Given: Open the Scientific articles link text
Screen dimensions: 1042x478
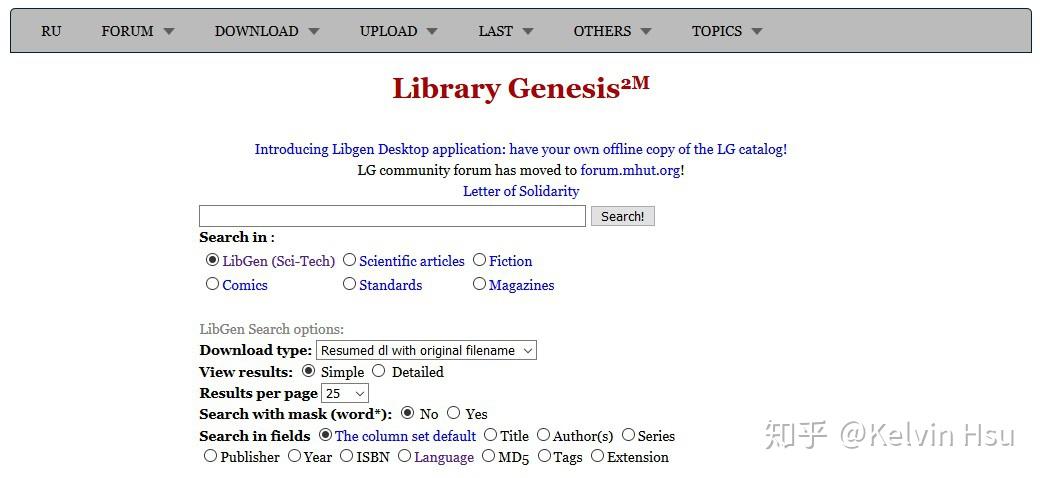Looking at the screenshot, I should (x=412, y=261).
